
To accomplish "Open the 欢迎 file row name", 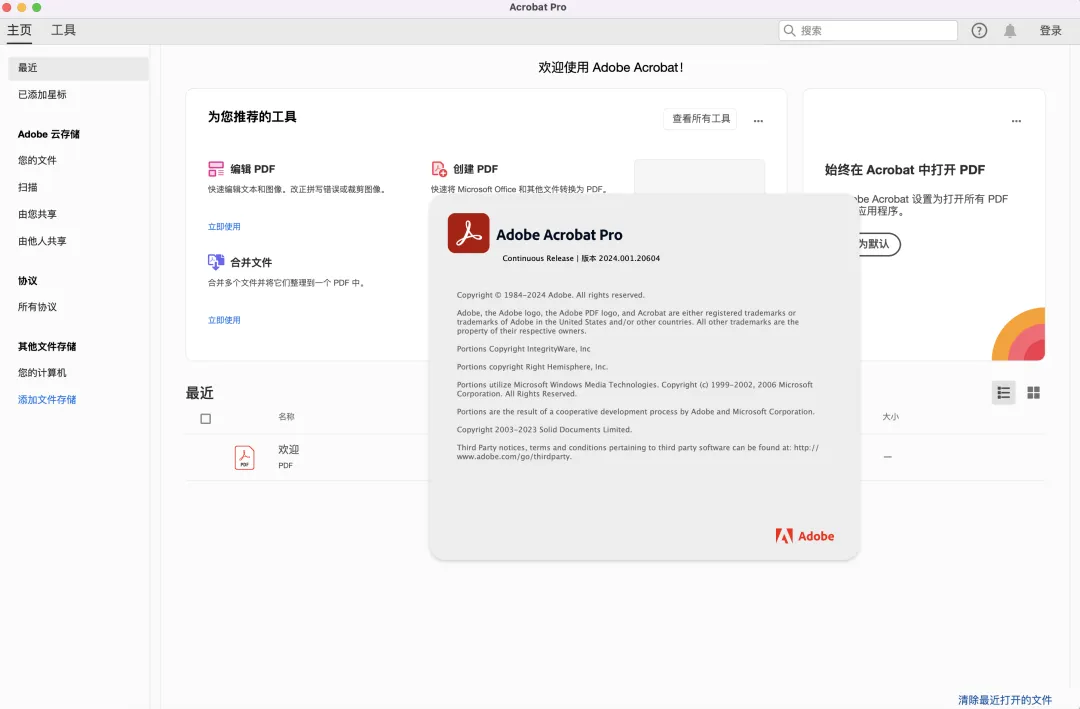I will (289, 449).
